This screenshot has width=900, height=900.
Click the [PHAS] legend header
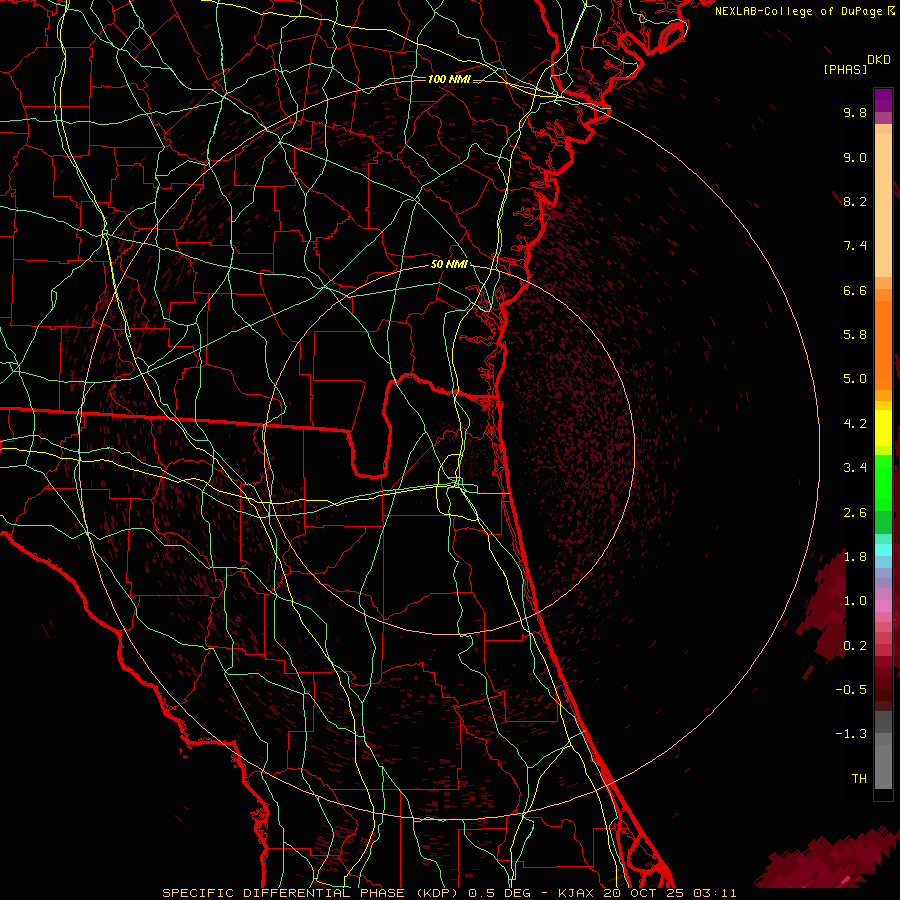click(844, 69)
